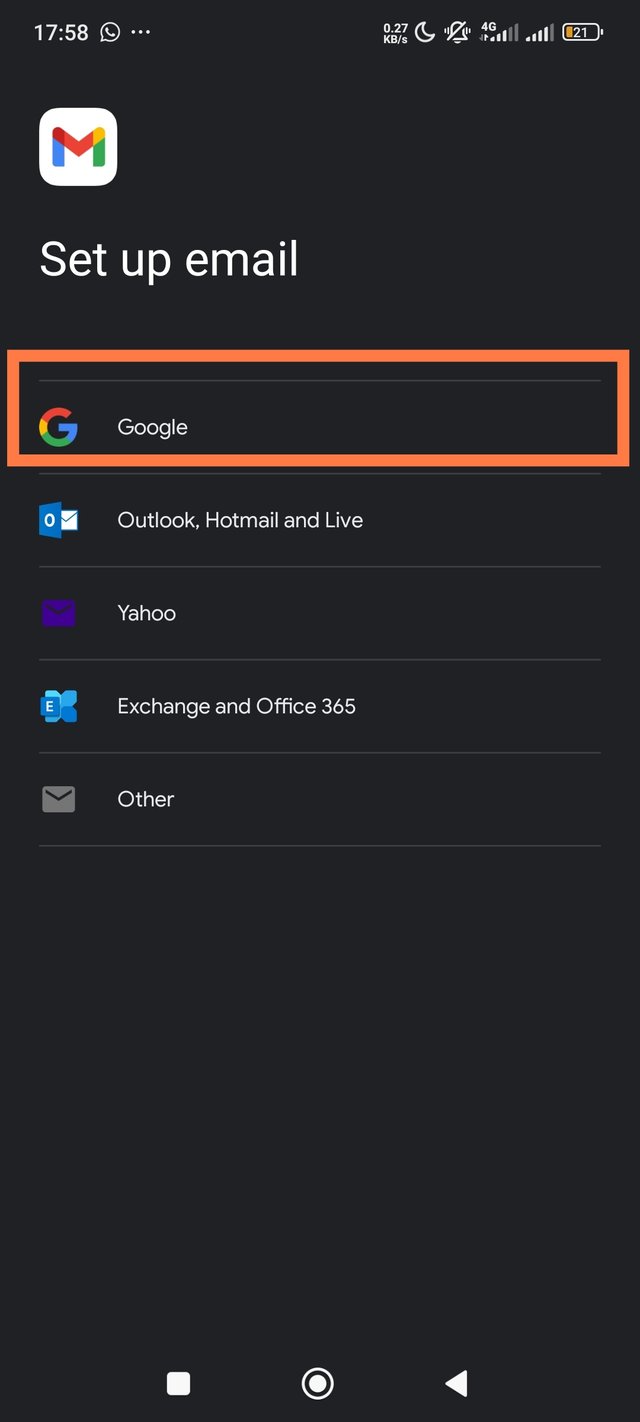Tap the do-not-disturb moon icon
The height and width of the screenshot is (1422, 640).
[425, 32]
